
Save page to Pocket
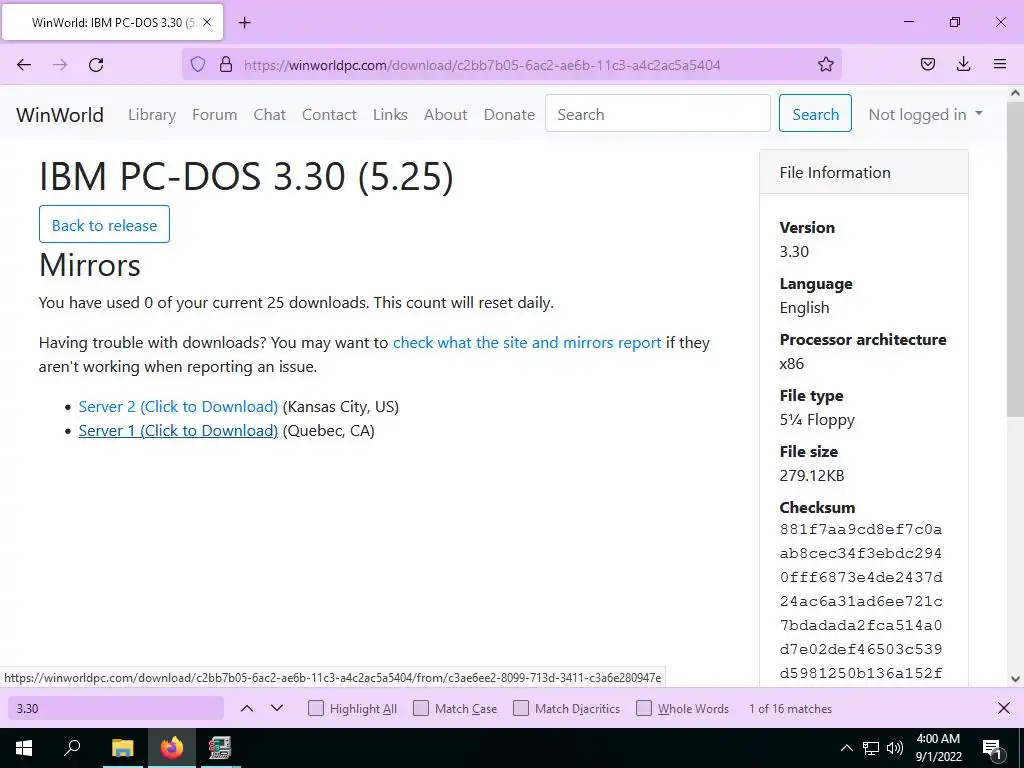927,65
